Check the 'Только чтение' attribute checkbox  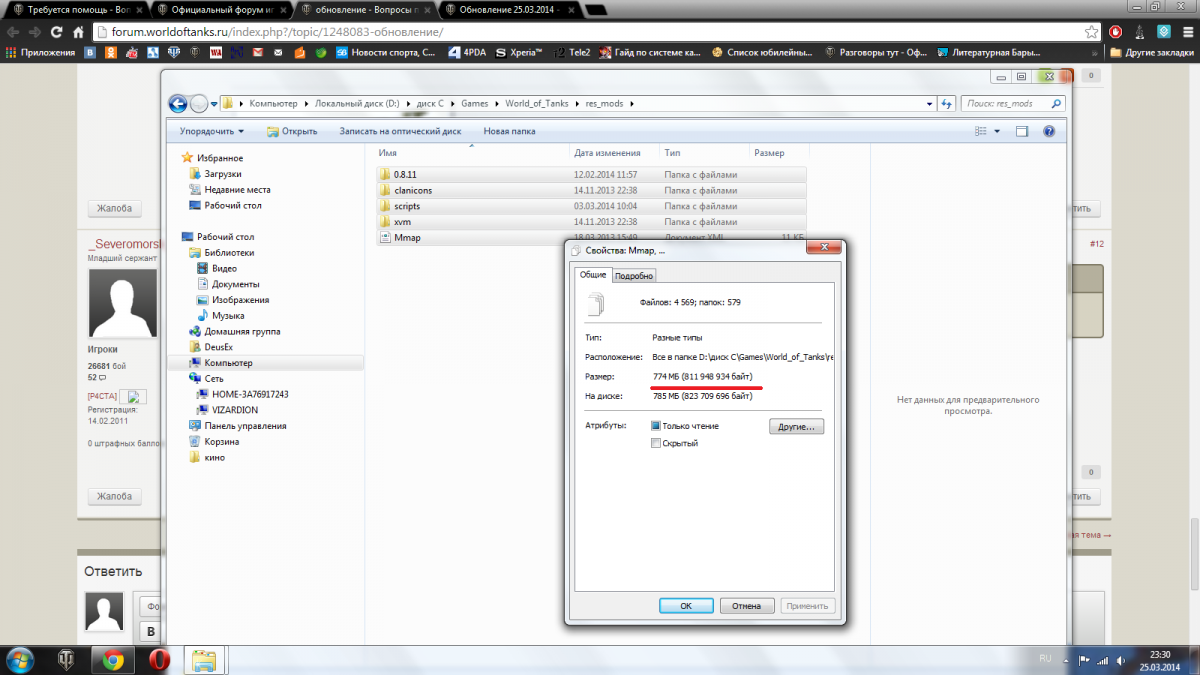pyautogui.click(x=656, y=426)
